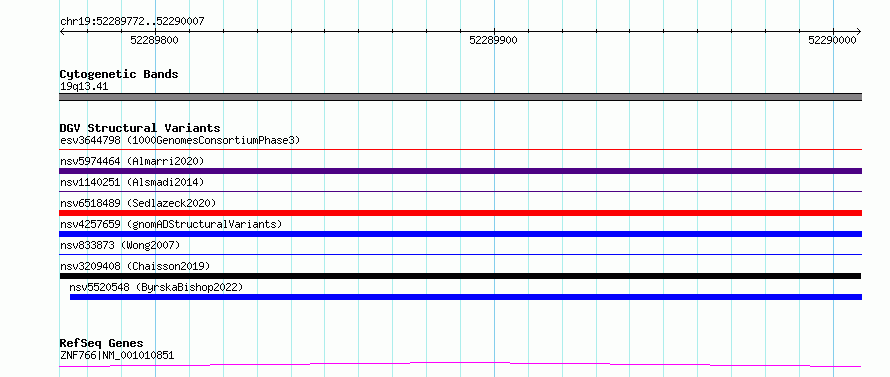
Task: Open the nsv833873 (Wong2007) label
Action: [120, 245]
